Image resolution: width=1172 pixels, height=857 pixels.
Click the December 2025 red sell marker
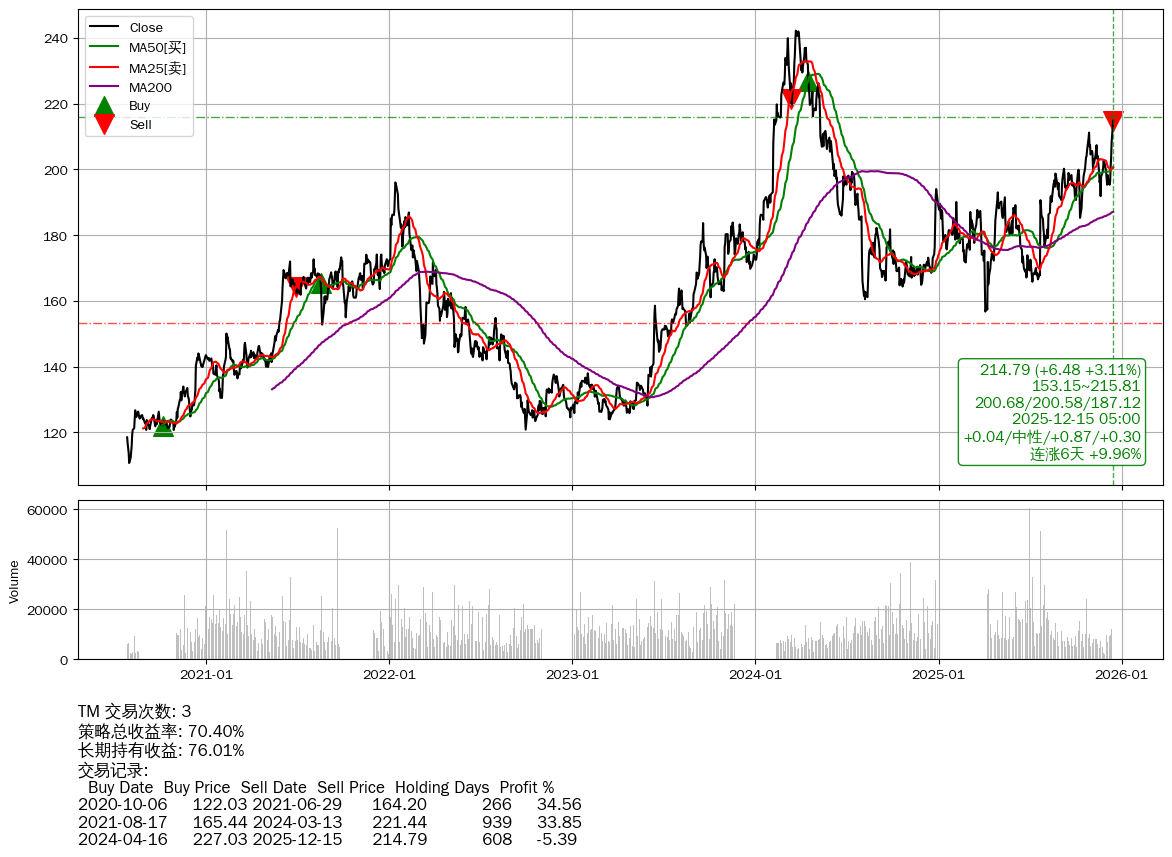coord(1113,120)
